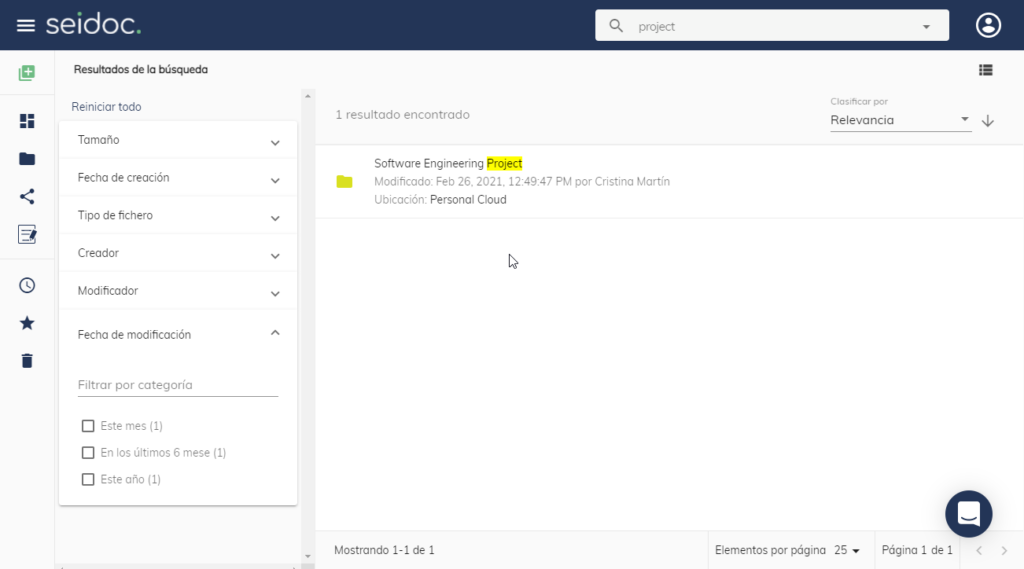This screenshot has width=1024, height=569.
Task: Enable 'En los últimos 6 mese' checkbox
Action: pyautogui.click(x=88, y=453)
